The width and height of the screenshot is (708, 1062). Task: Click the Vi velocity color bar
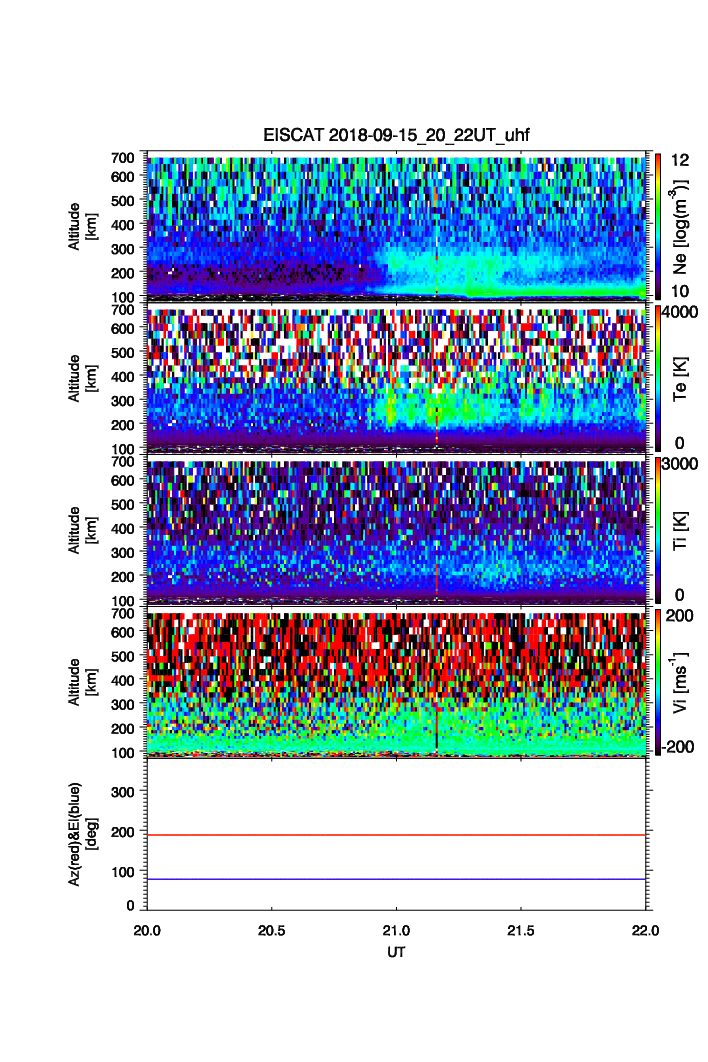click(x=658, y=682)
